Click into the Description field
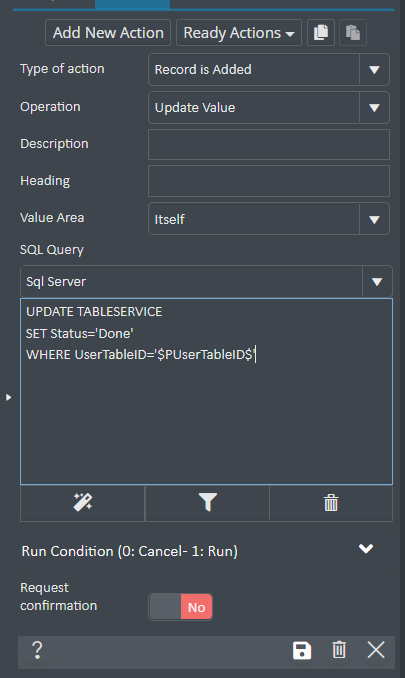This screenshot has height=678, width=405. coord(269,144)
